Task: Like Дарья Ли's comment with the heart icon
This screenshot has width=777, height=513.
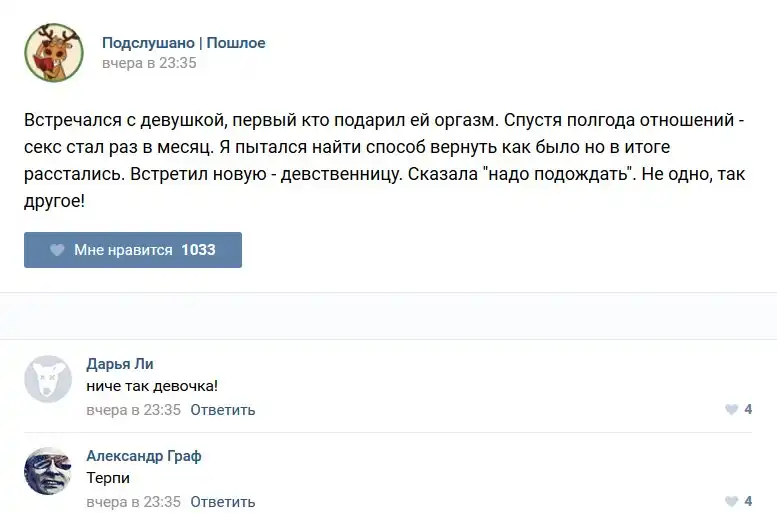Action: [731, 410]
